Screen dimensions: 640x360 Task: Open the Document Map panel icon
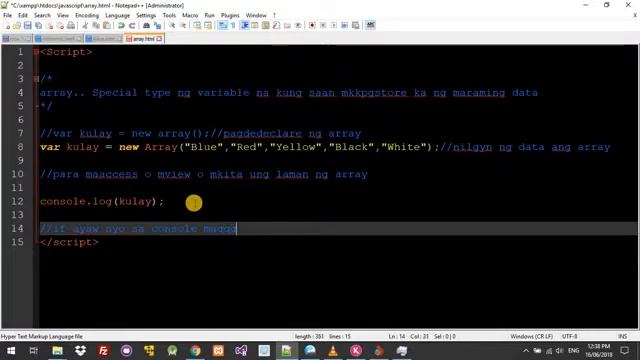coord(266,25)
